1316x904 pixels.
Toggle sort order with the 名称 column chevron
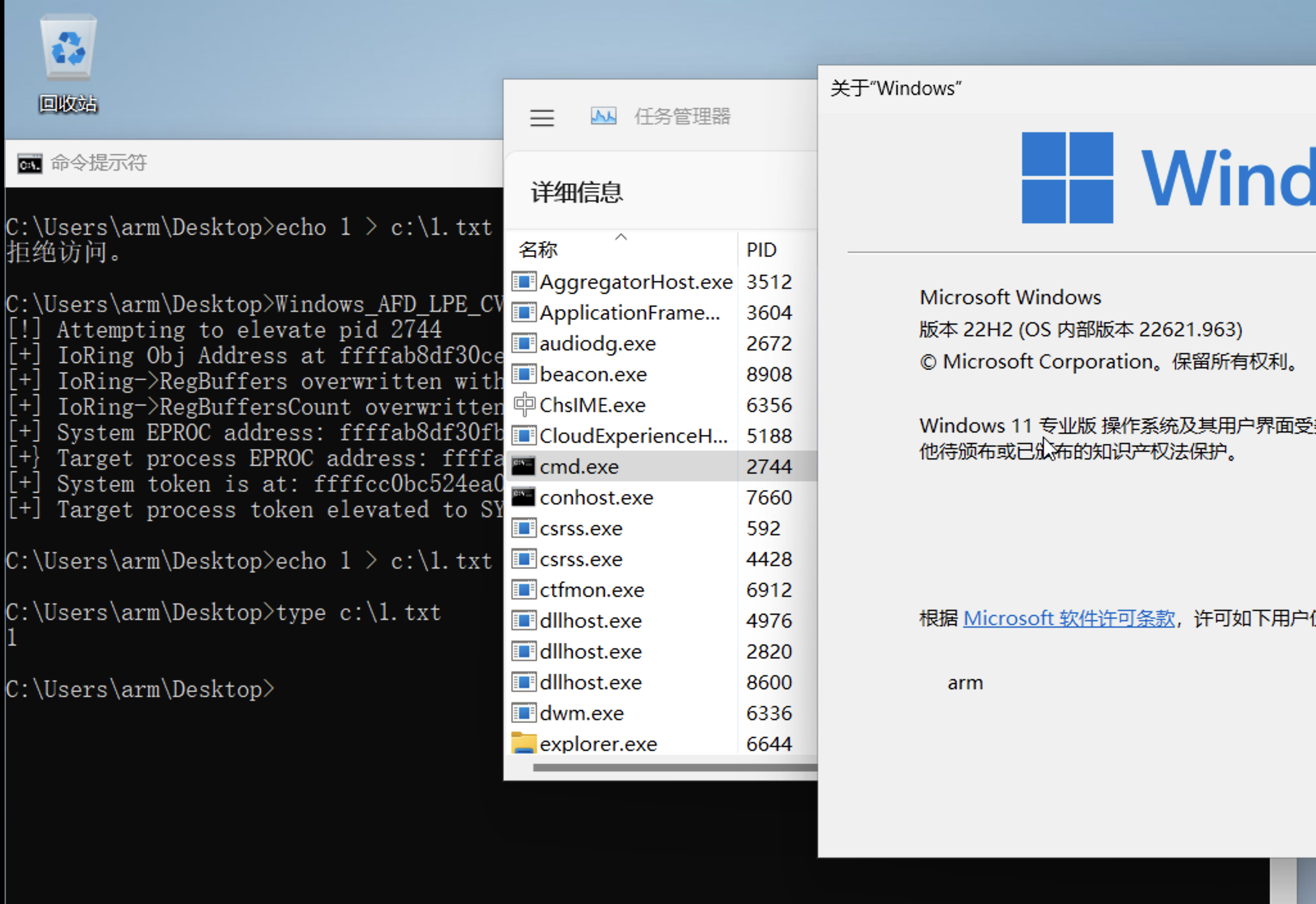(621, 237)
